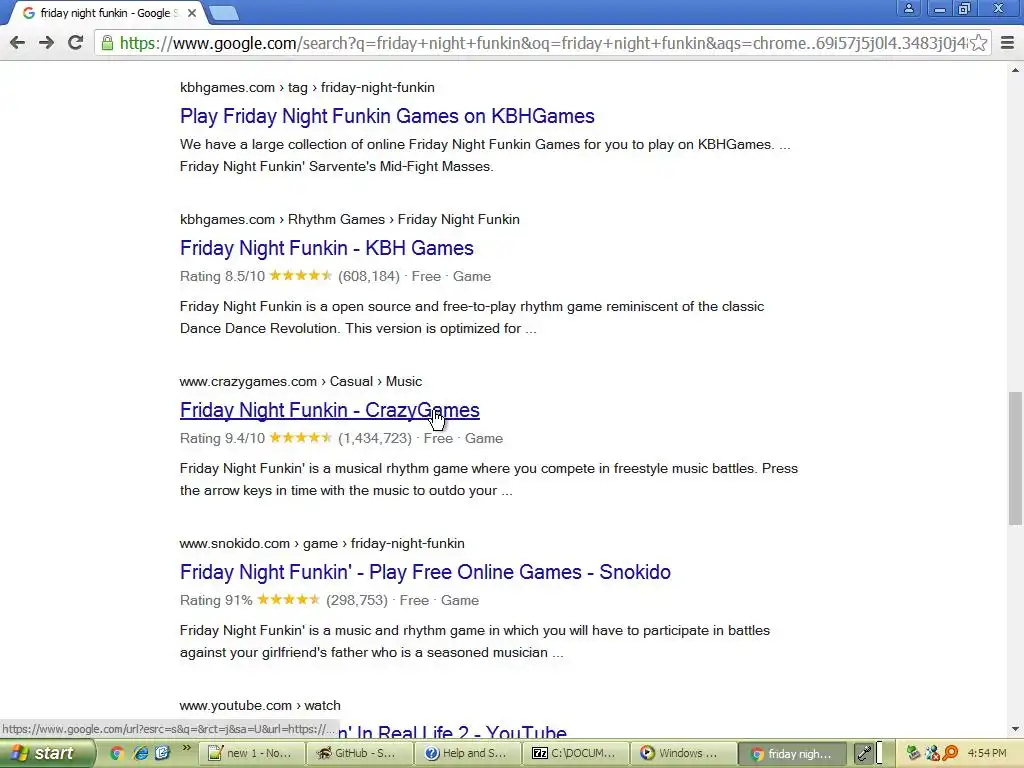This screenshot has height=768, width=1024.
Task: Switch to the Windows Media taskbar window
Action: pos(684,753)
